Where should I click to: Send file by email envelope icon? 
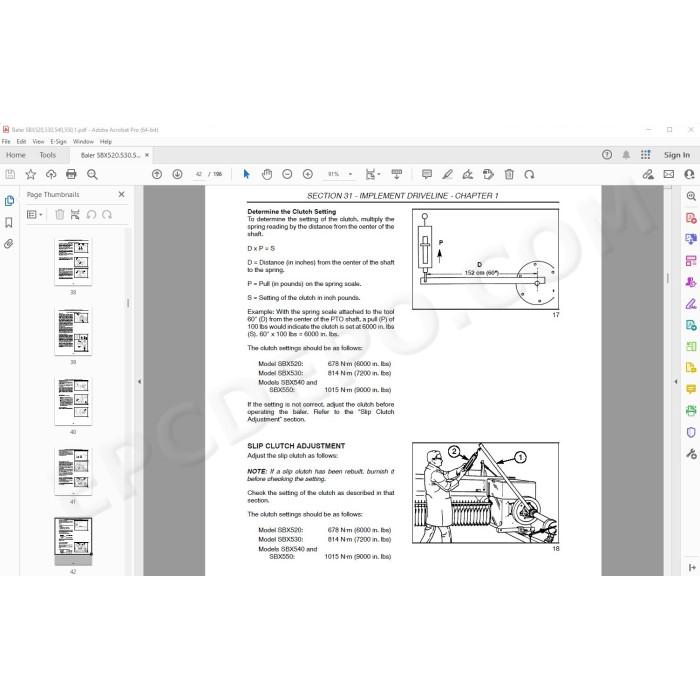(669, 174)
